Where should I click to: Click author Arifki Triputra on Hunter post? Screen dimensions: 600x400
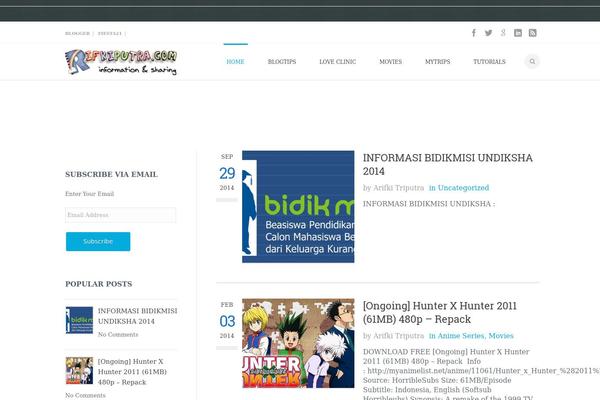coord(398,336)
